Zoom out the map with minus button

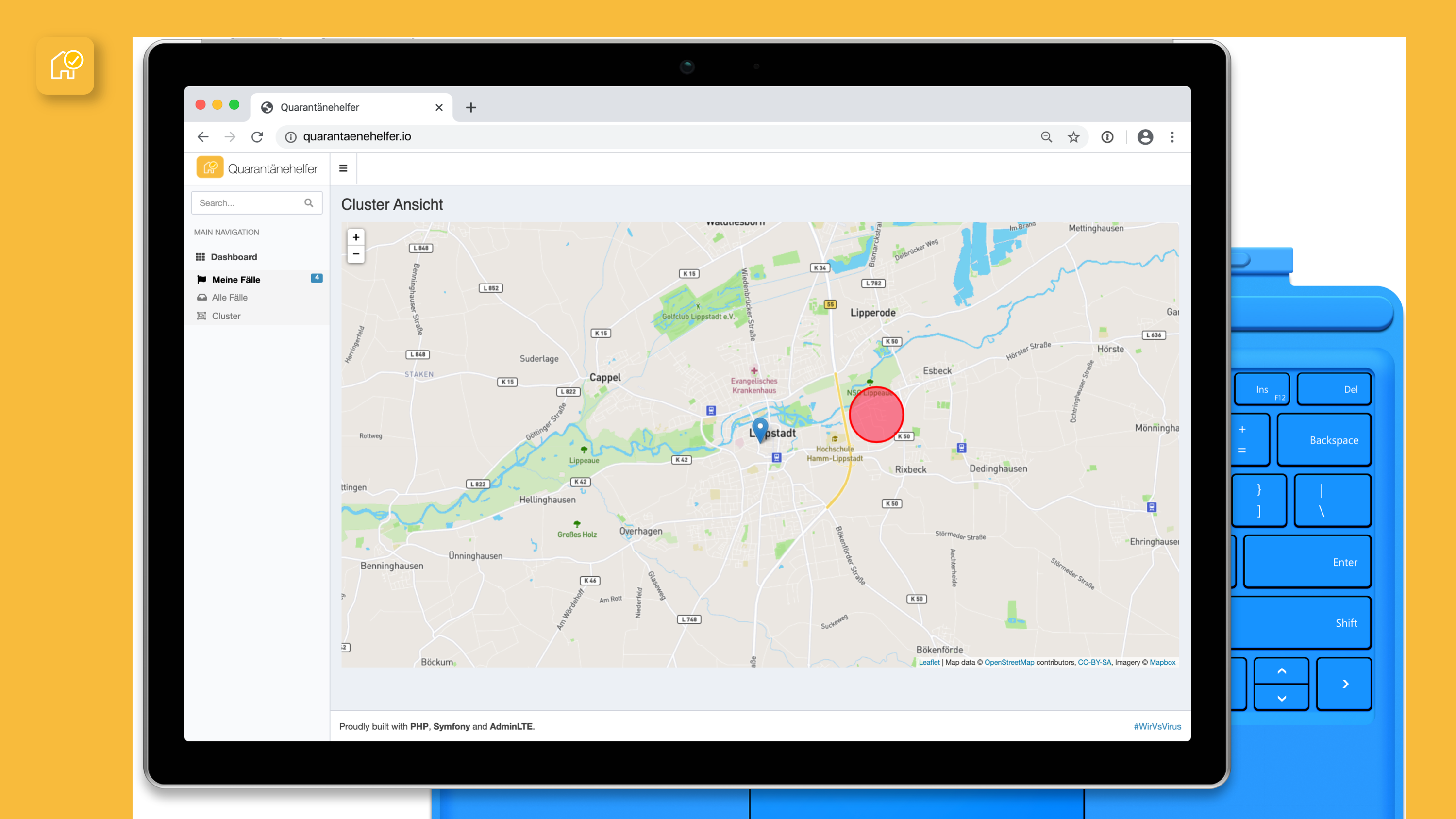coord(356,254)
